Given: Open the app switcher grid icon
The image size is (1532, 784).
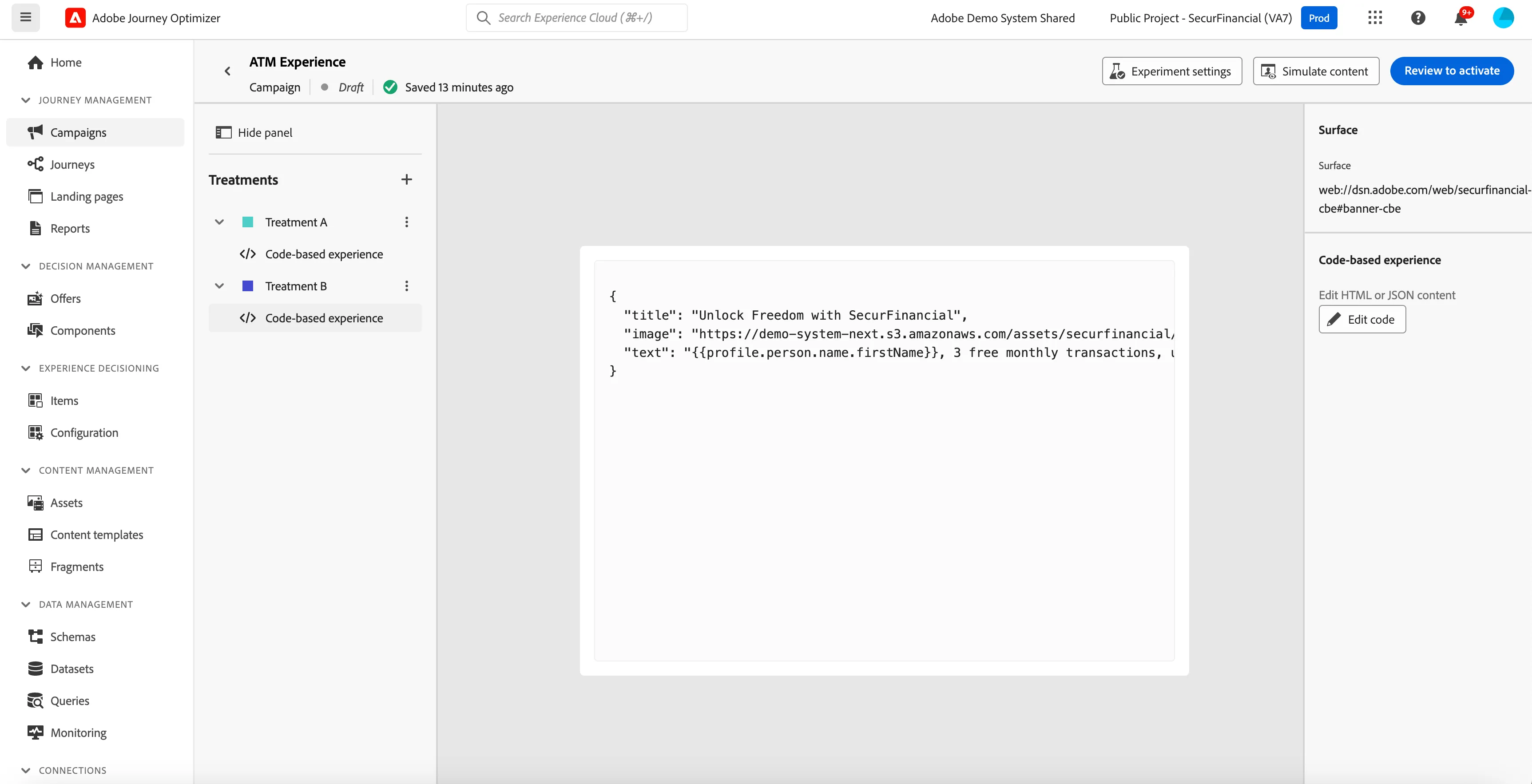Looking at the screenshot, I should click(1374, 18).
